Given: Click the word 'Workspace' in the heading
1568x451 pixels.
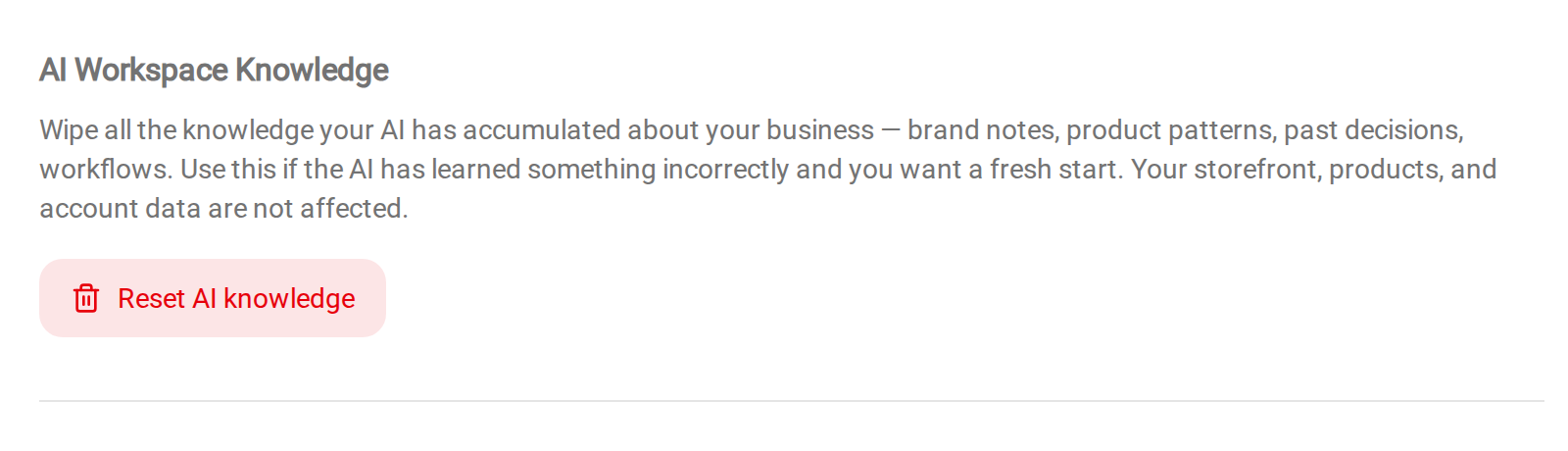Looking at the screenshot, I should tap(152, 70).
